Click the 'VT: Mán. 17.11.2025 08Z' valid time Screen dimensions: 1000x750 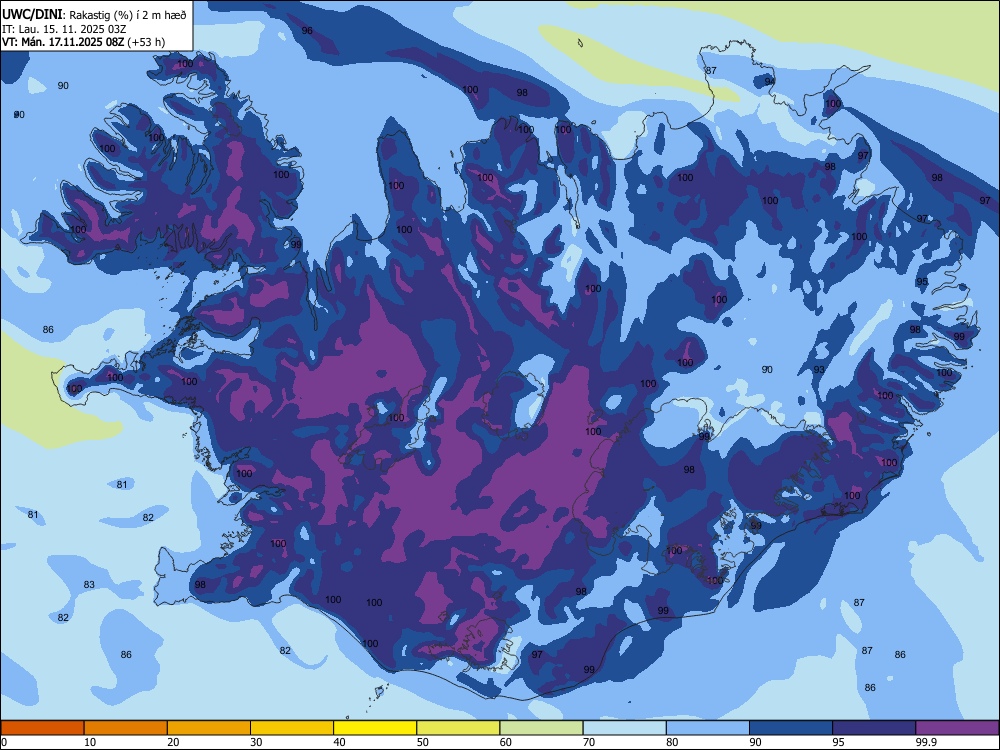click(63, 42)
